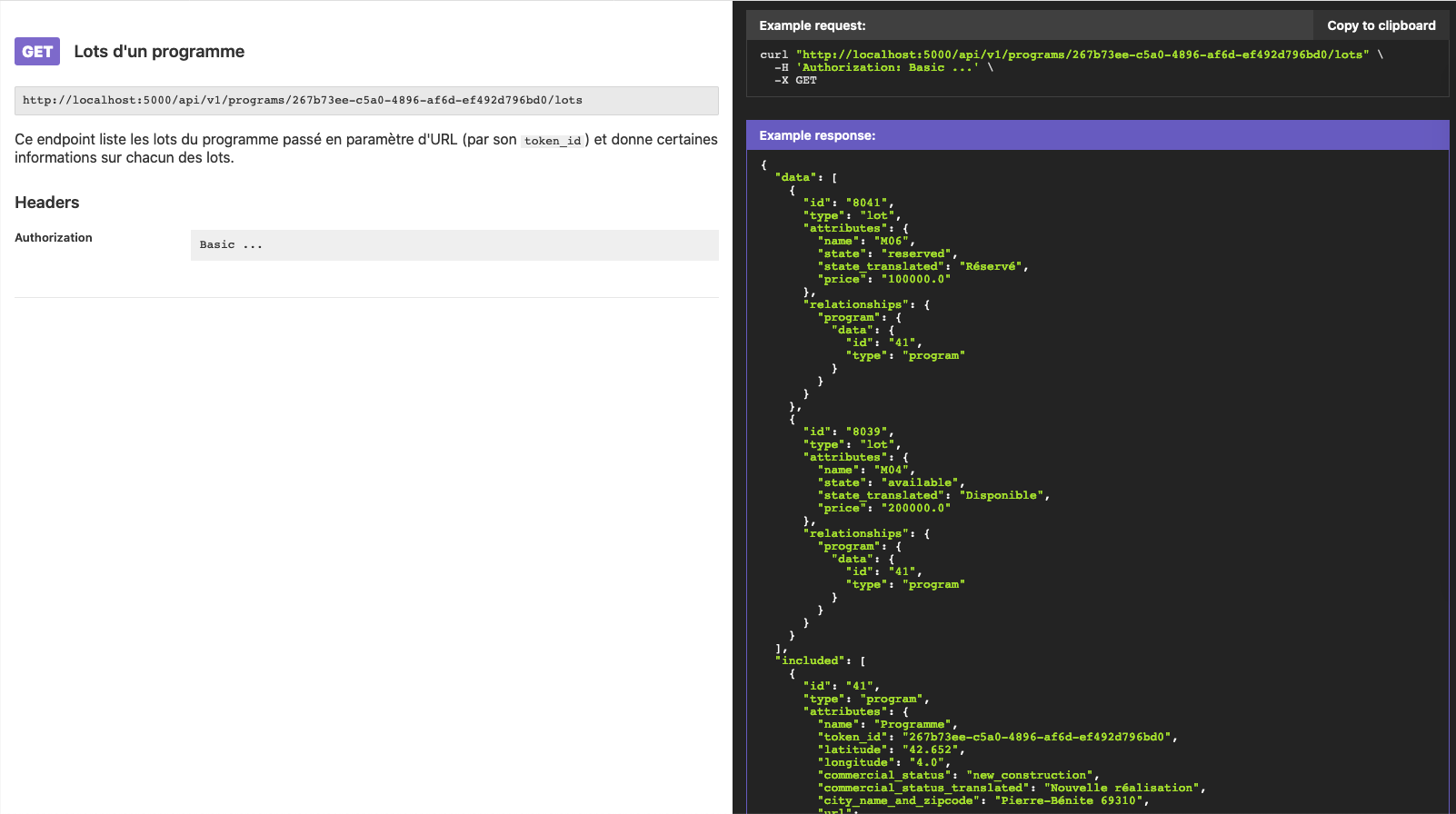Click the Authorization header label

tap(54, 238)
